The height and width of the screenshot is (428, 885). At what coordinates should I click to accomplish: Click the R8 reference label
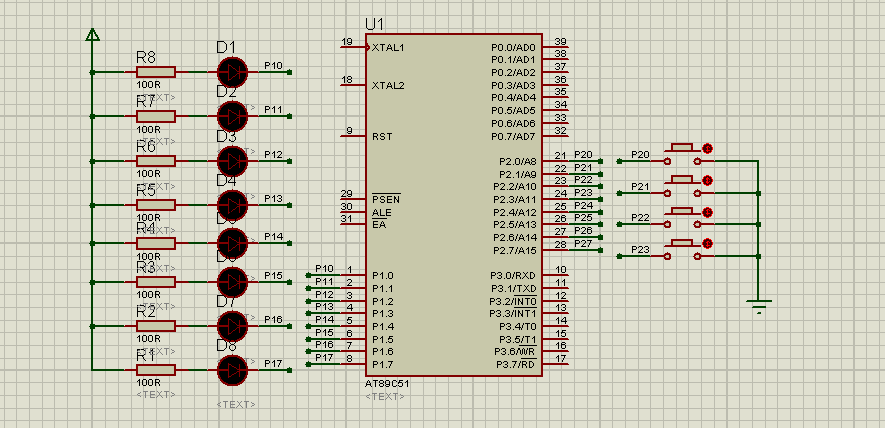point(146,58)
